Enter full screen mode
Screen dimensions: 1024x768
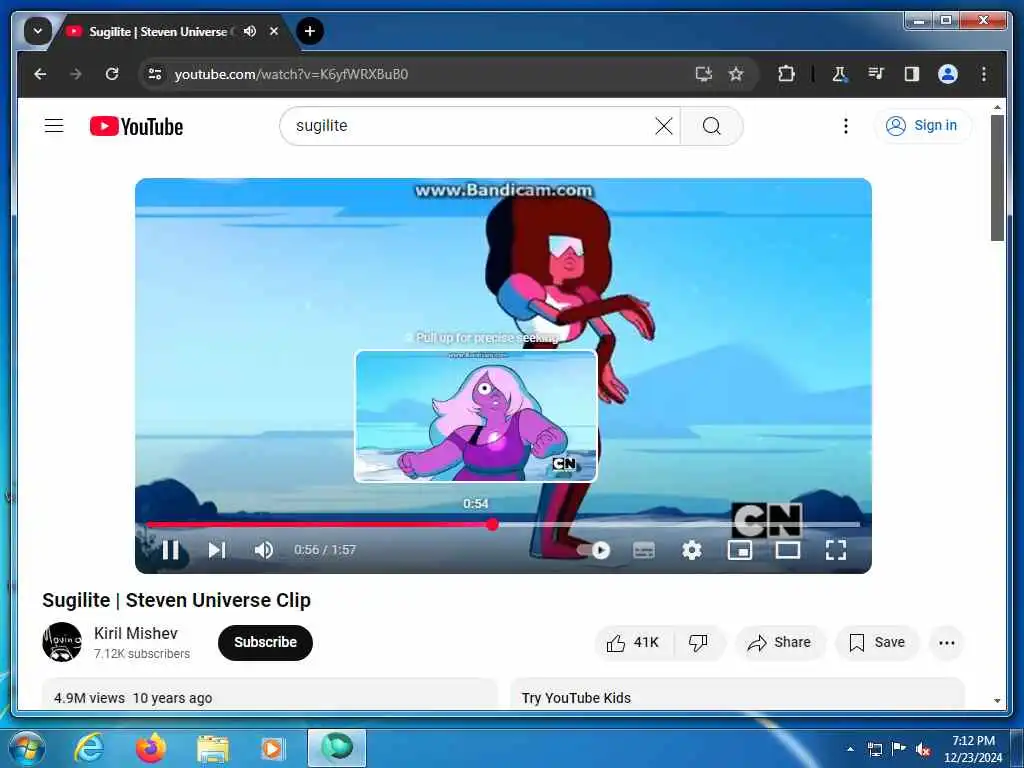click(836, 550)
